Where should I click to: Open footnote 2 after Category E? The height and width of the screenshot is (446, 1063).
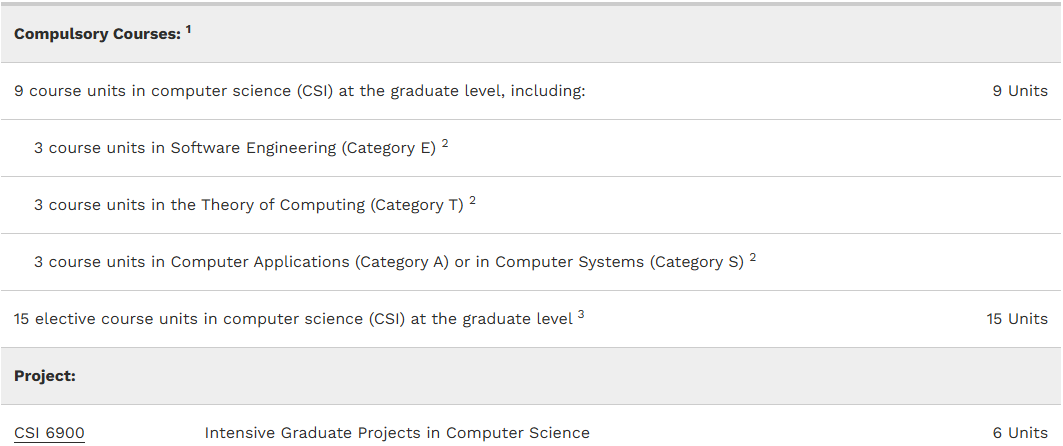445,143
